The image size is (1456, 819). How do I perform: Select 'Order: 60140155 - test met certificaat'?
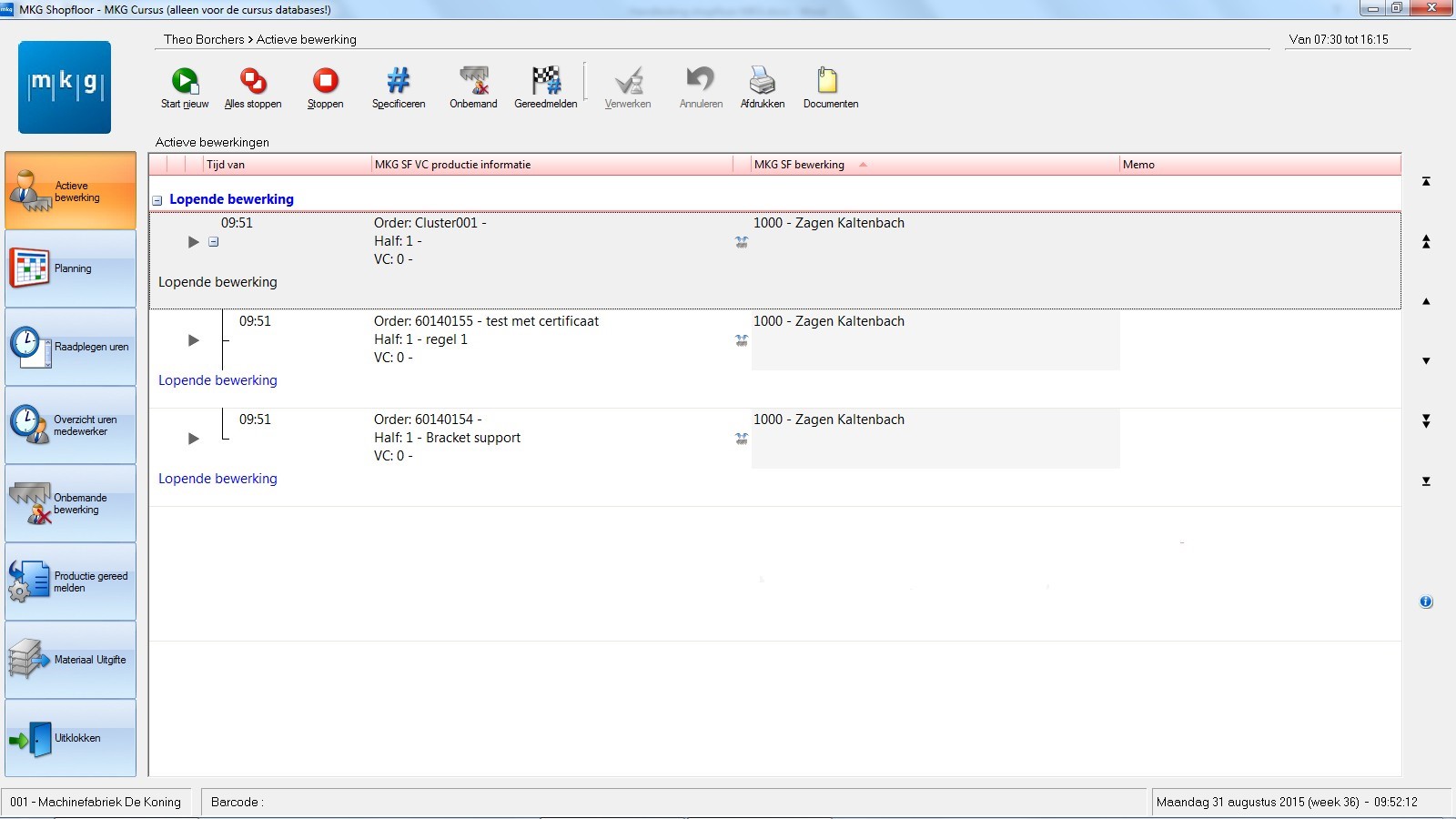coord(486,321)
